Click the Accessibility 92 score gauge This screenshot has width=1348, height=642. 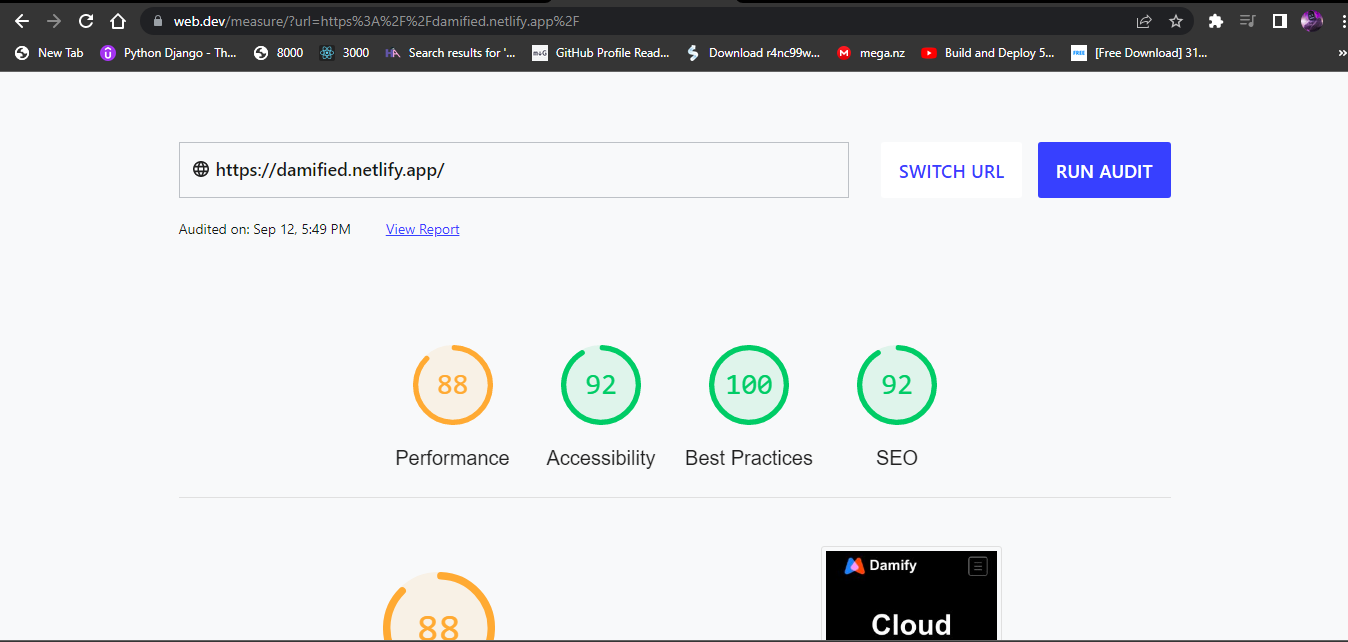(601, 385)
